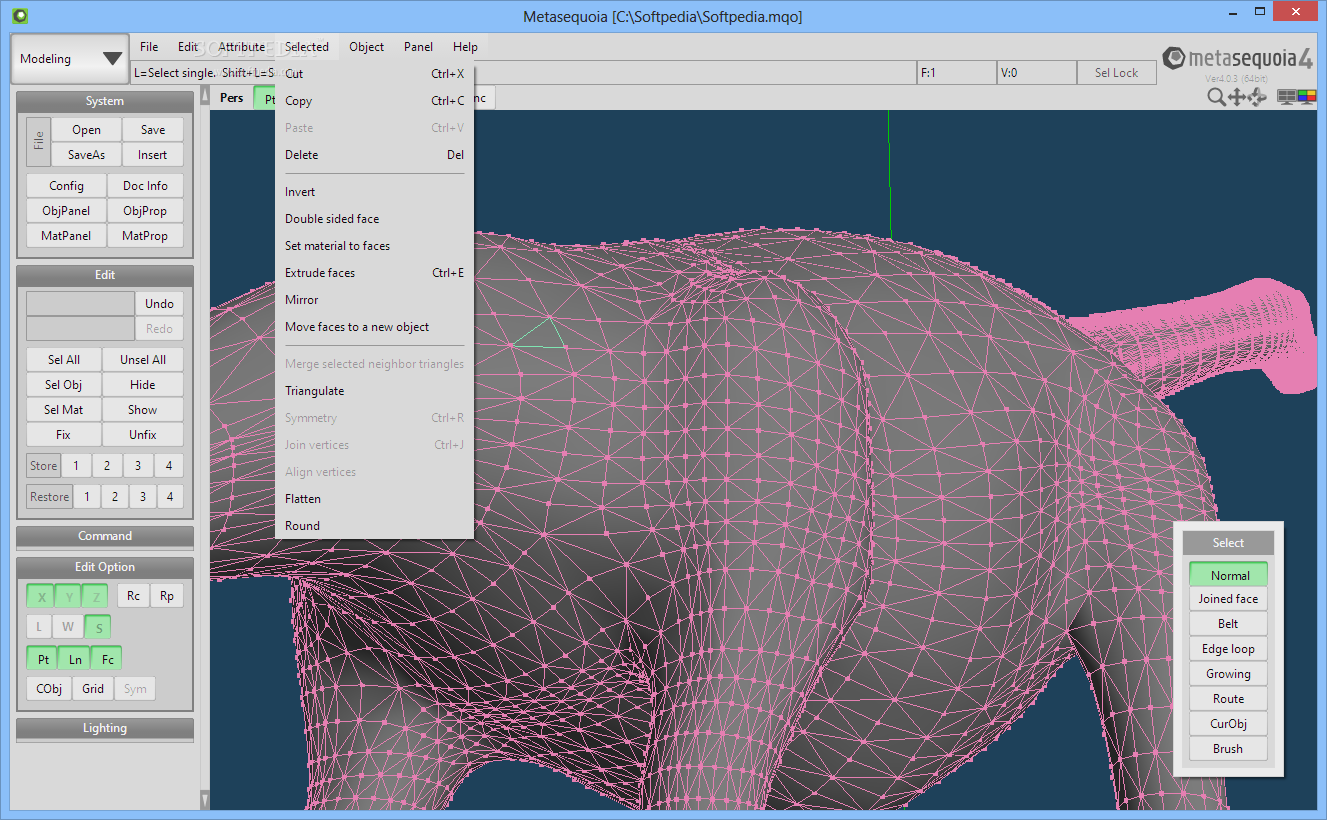Click the Unsel All button
Image resolution: width=1327 pixels, height=820 pixels.
(x=143, y=360)
